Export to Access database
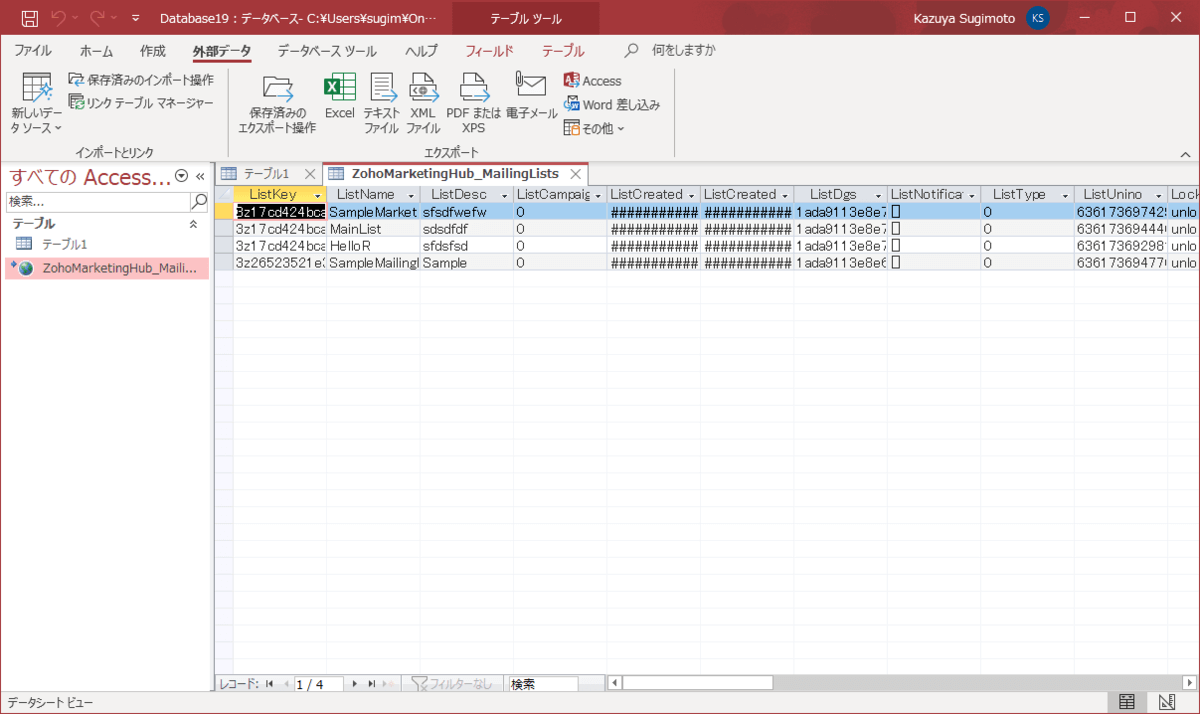 pos(592,81)
